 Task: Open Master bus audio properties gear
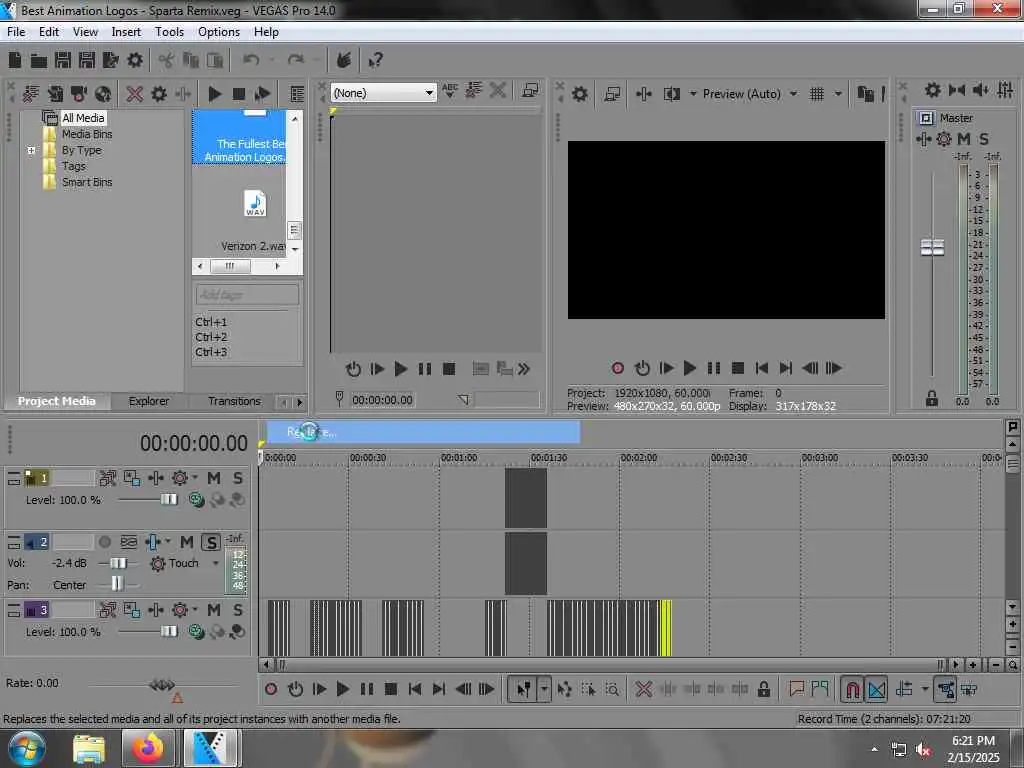click(933, 90)
